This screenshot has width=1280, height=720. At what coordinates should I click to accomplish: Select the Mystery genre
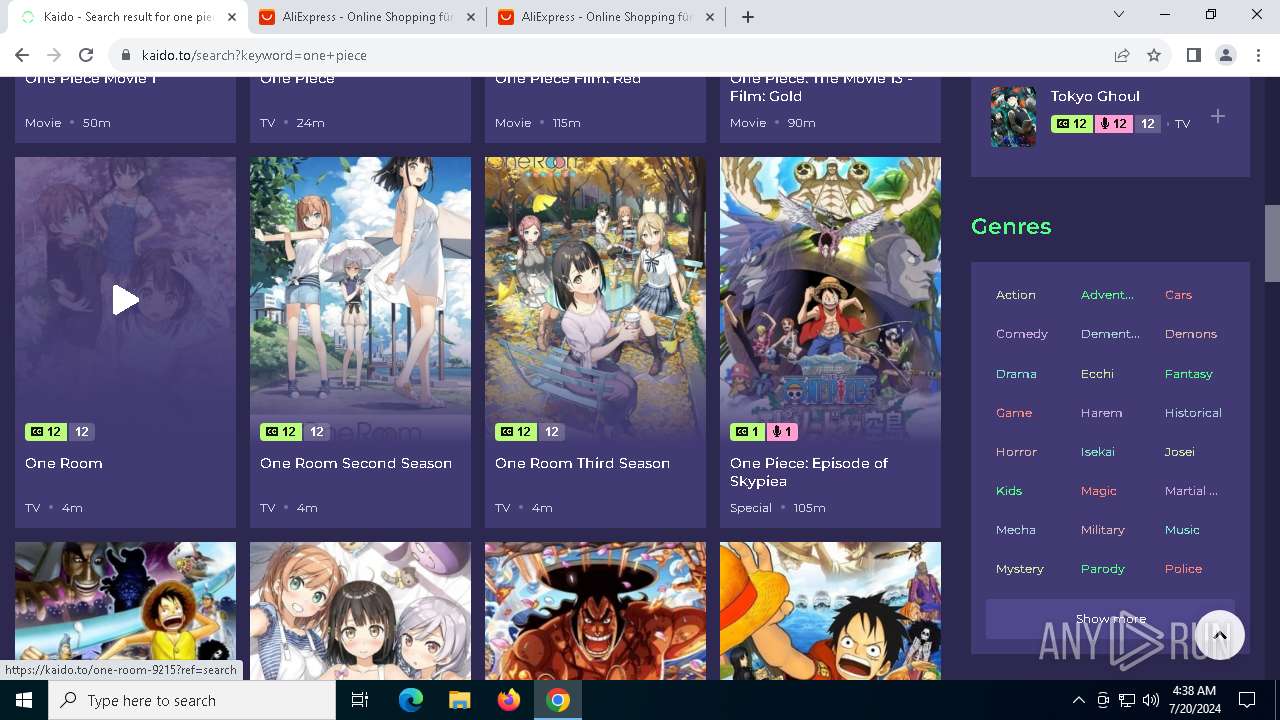pyautogui.click(x=1019, y=569)
